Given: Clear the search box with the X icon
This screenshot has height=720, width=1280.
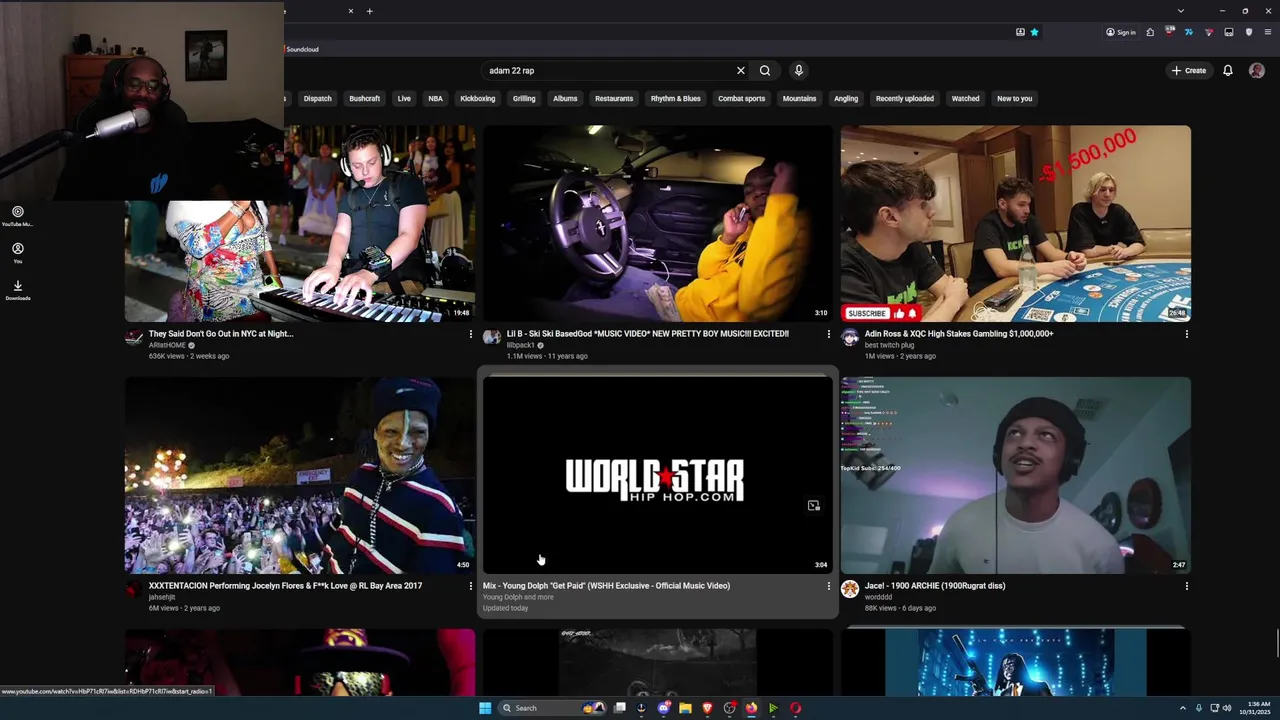Looking at the screenshot, I should [740, 71].
